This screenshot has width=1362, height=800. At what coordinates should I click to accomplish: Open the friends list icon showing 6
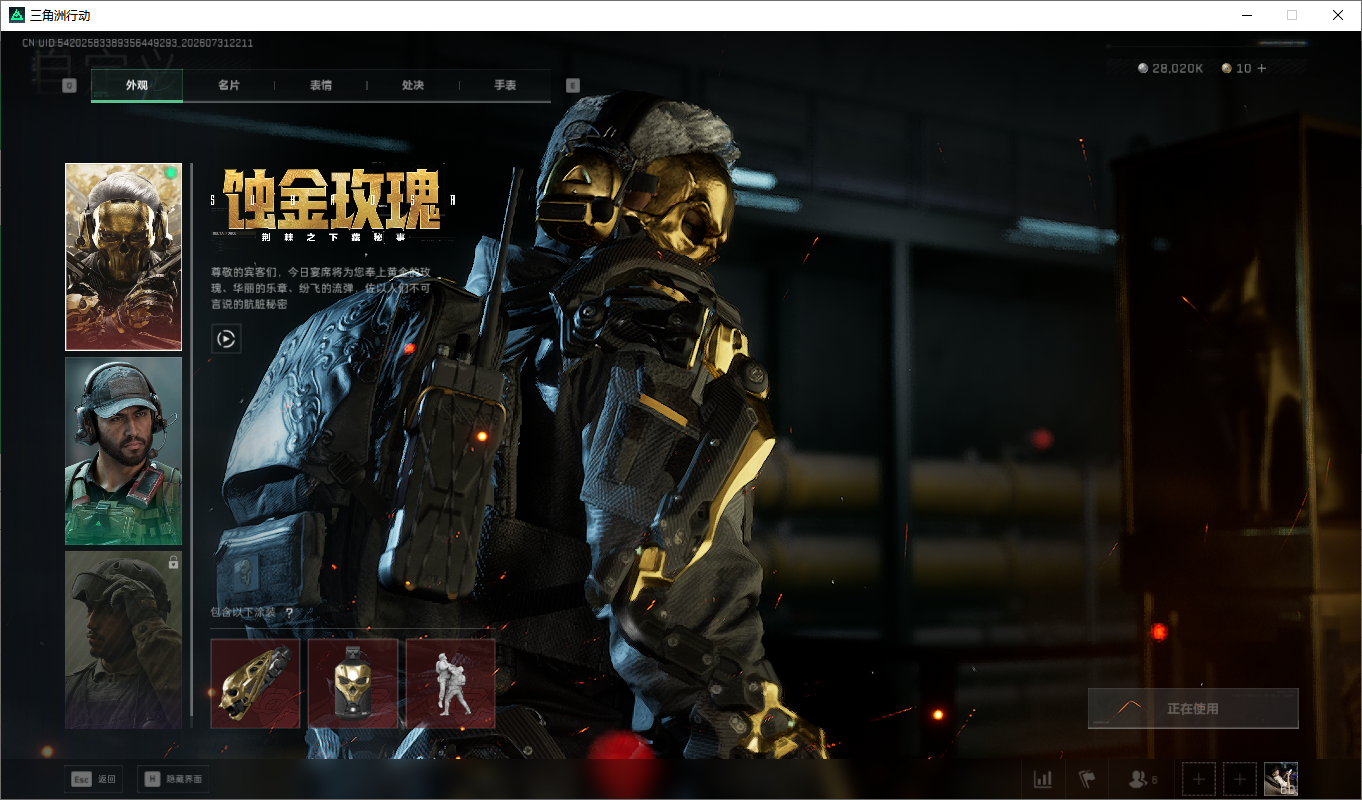(1142, 779)
